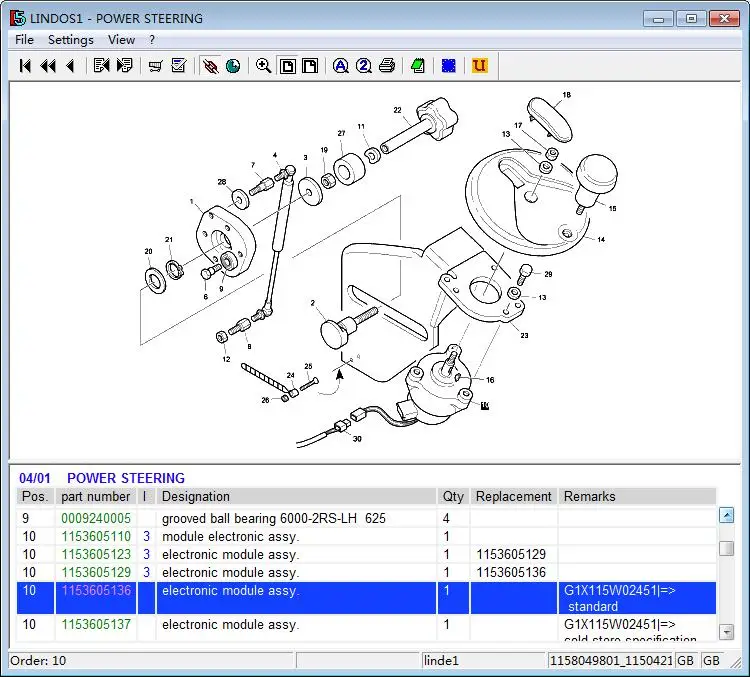The image size is (750, 677).
Task: Toggle the crossed-out link toolbar button
Action: pyautogui.click(x=210, y=66)
